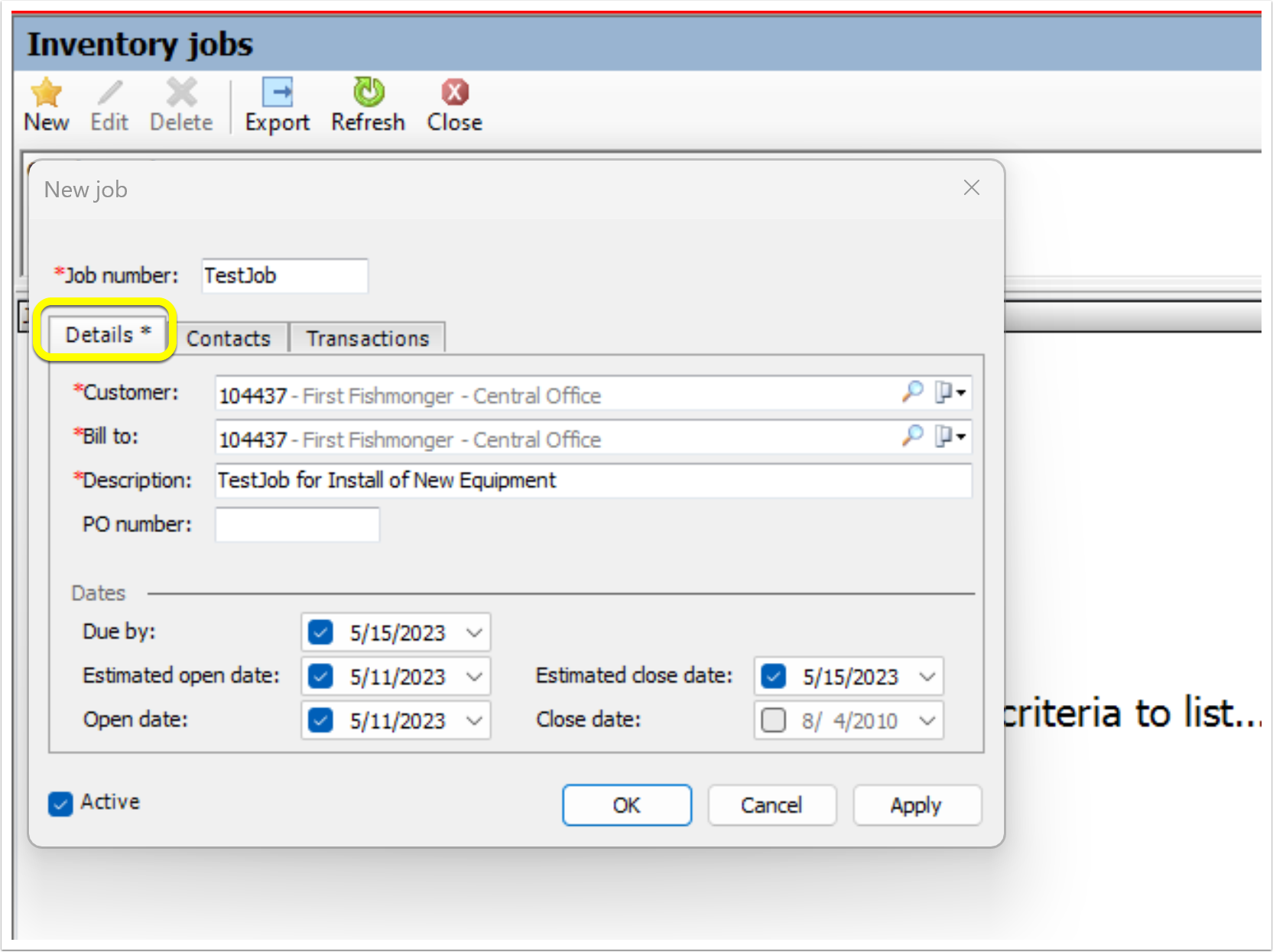Uncheck the Active checkbox
This screenshot has width=1273, height=952.
click(60, 804)
